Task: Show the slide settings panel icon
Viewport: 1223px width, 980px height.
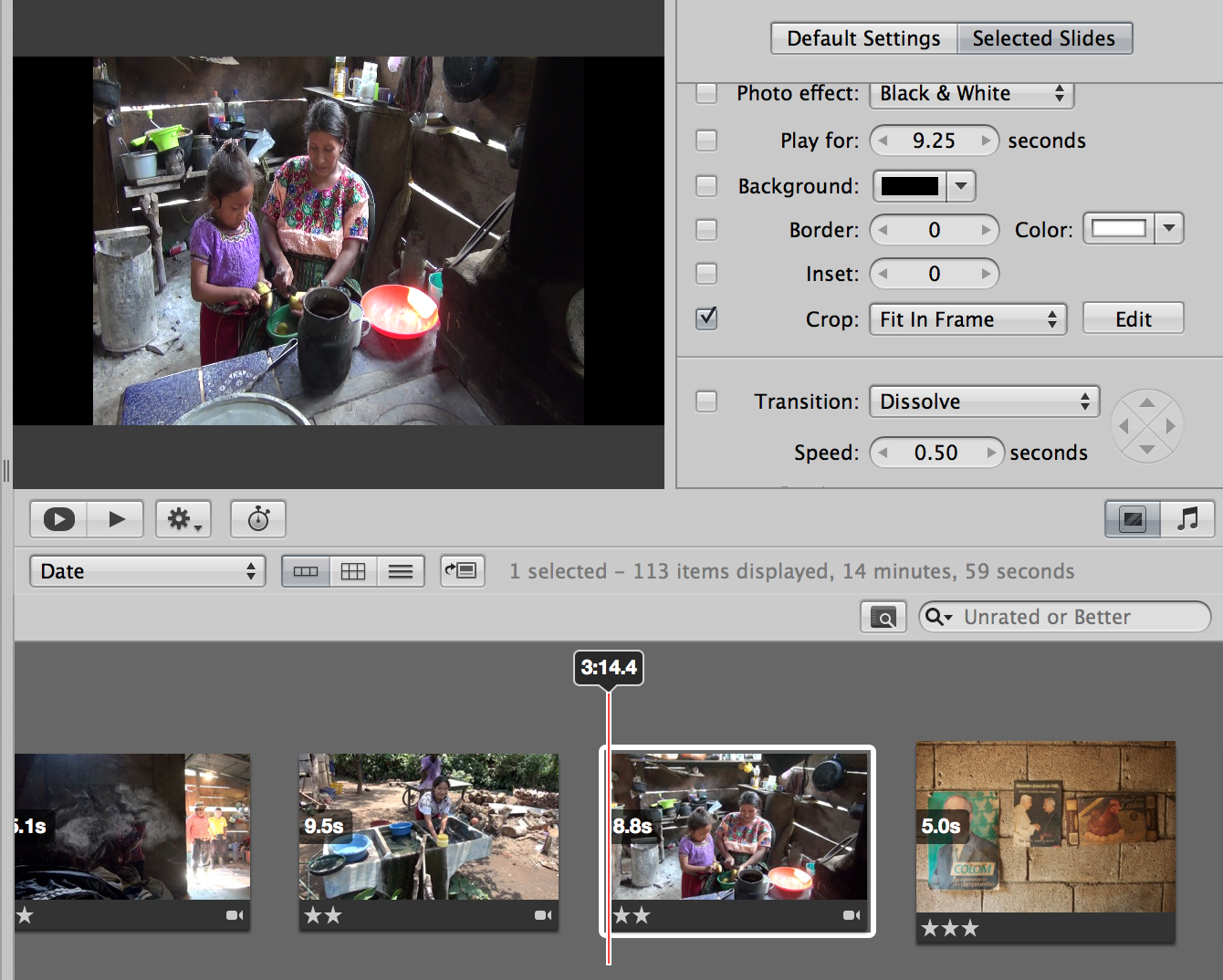Action: click(x=1133, y=519)
